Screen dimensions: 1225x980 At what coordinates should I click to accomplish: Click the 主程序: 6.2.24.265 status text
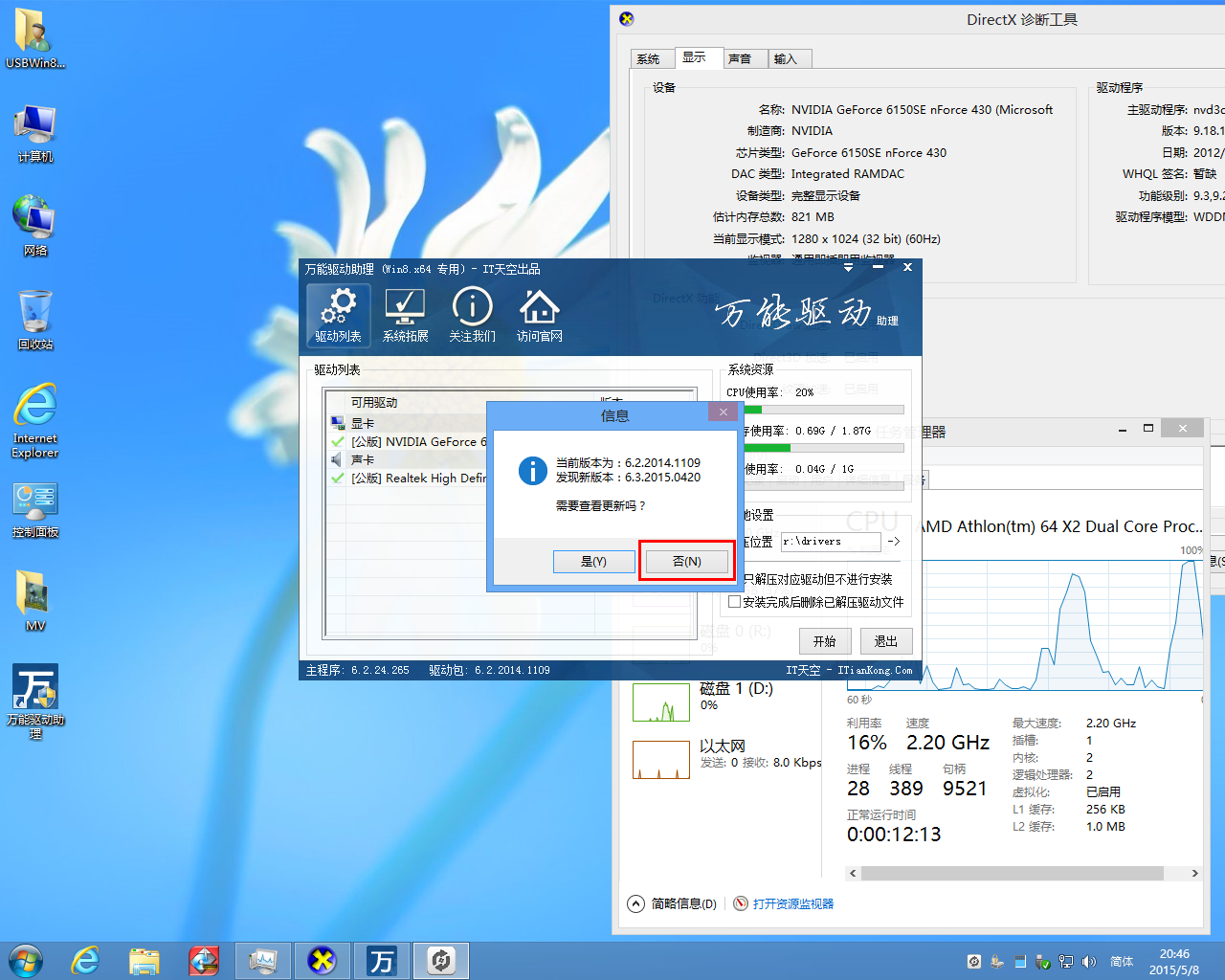(357, 671)
